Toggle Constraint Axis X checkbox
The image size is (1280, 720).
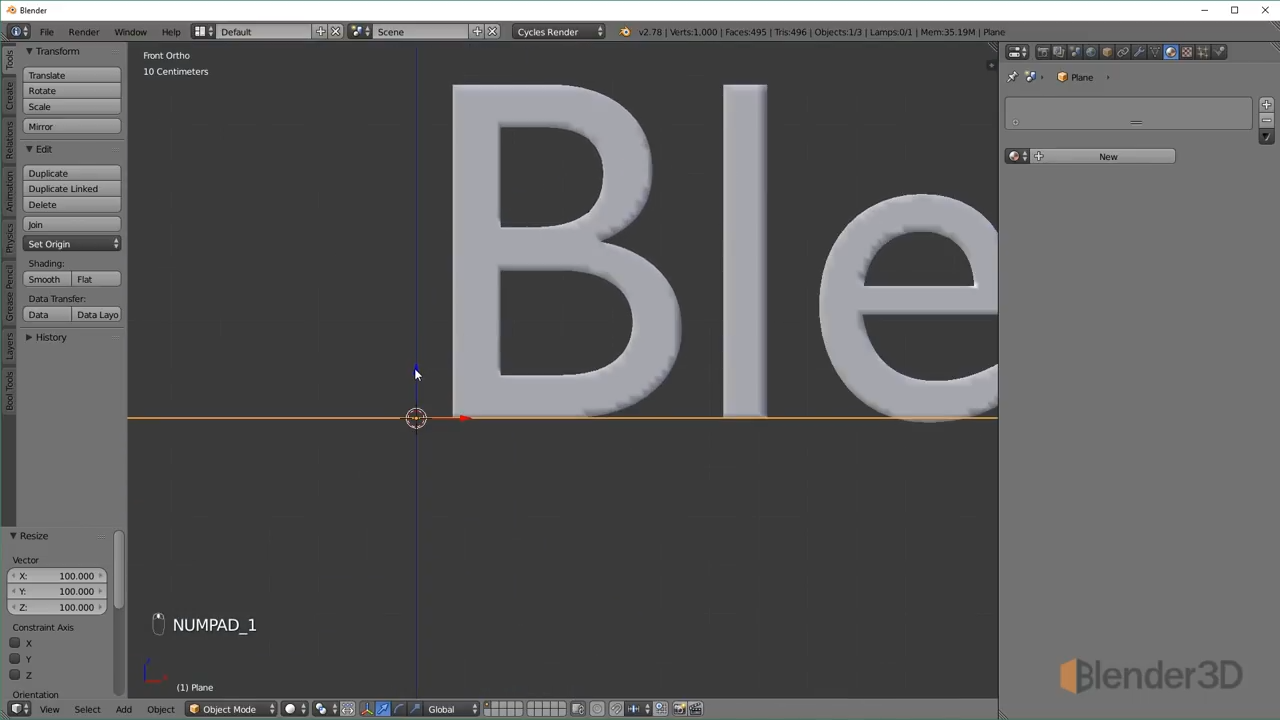tap(15, 643)
